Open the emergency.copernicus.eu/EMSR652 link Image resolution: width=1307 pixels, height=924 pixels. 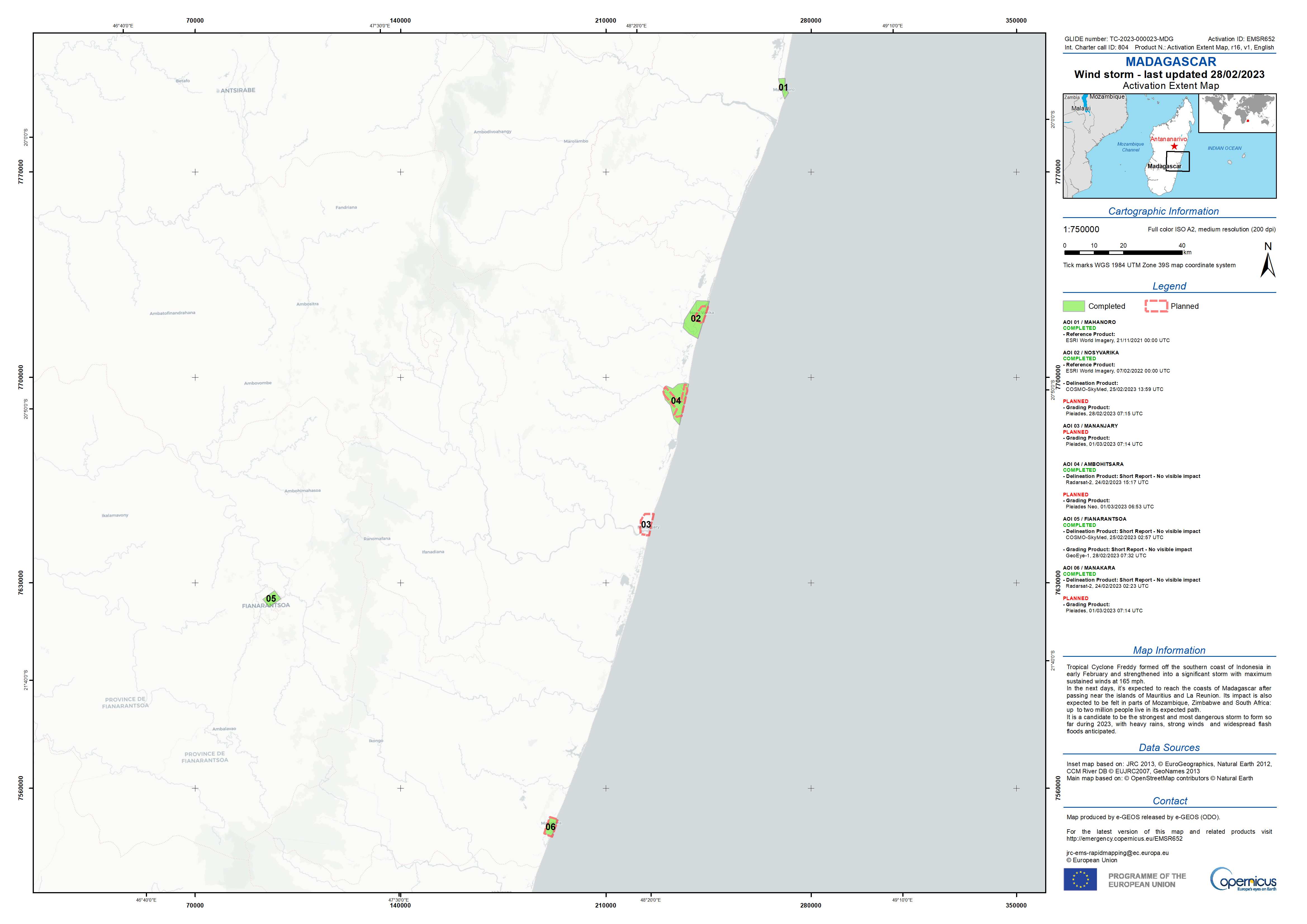tap(1124, 838)
